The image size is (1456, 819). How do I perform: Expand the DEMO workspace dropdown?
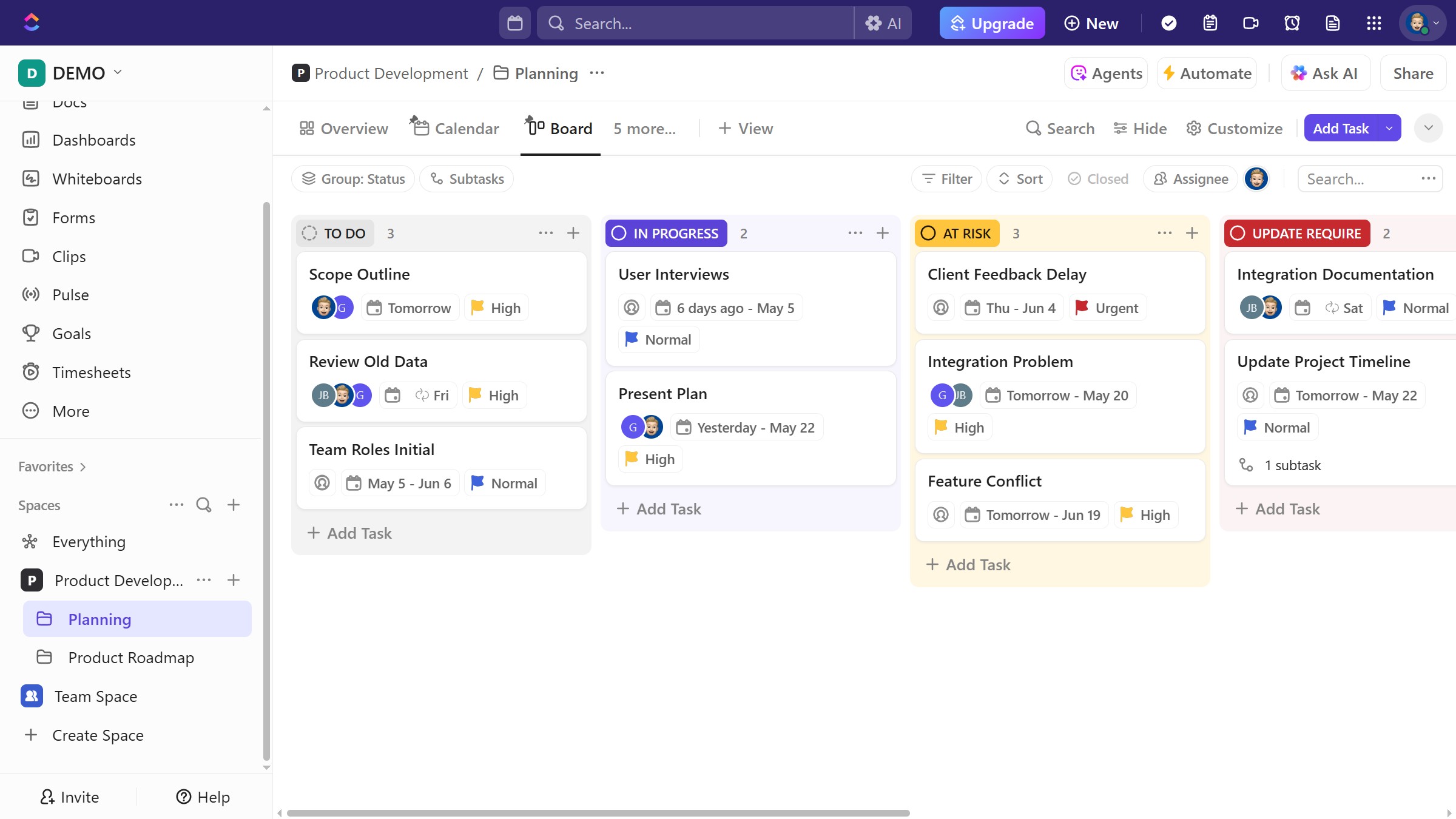point(118,72)
